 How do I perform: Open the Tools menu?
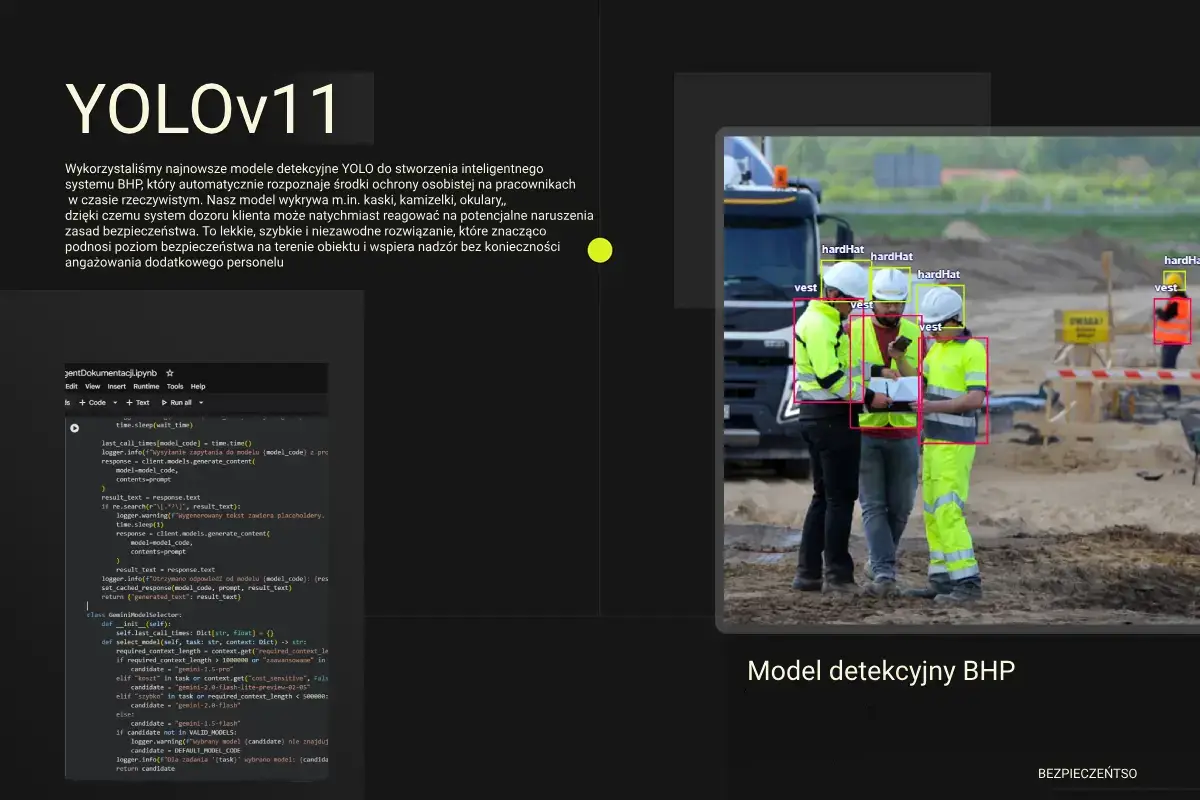click(x=175, y=386)
